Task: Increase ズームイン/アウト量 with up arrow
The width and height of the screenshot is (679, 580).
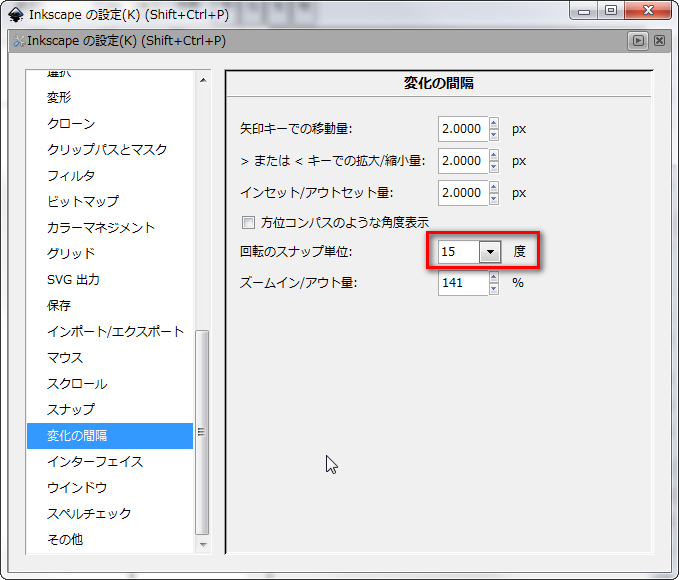Action: [494, 277]
